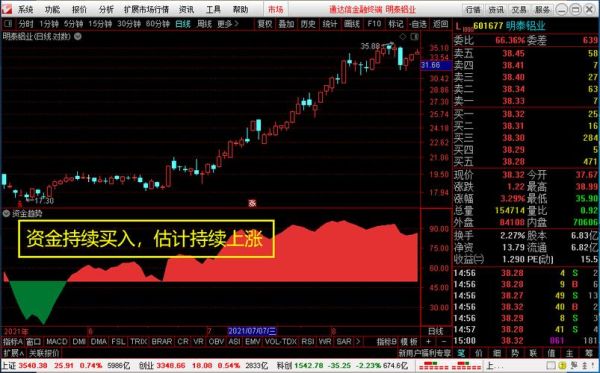Click -自选 to remove from watchlist
This screenshot has height=373, width=600.
(x=418, y=24)
